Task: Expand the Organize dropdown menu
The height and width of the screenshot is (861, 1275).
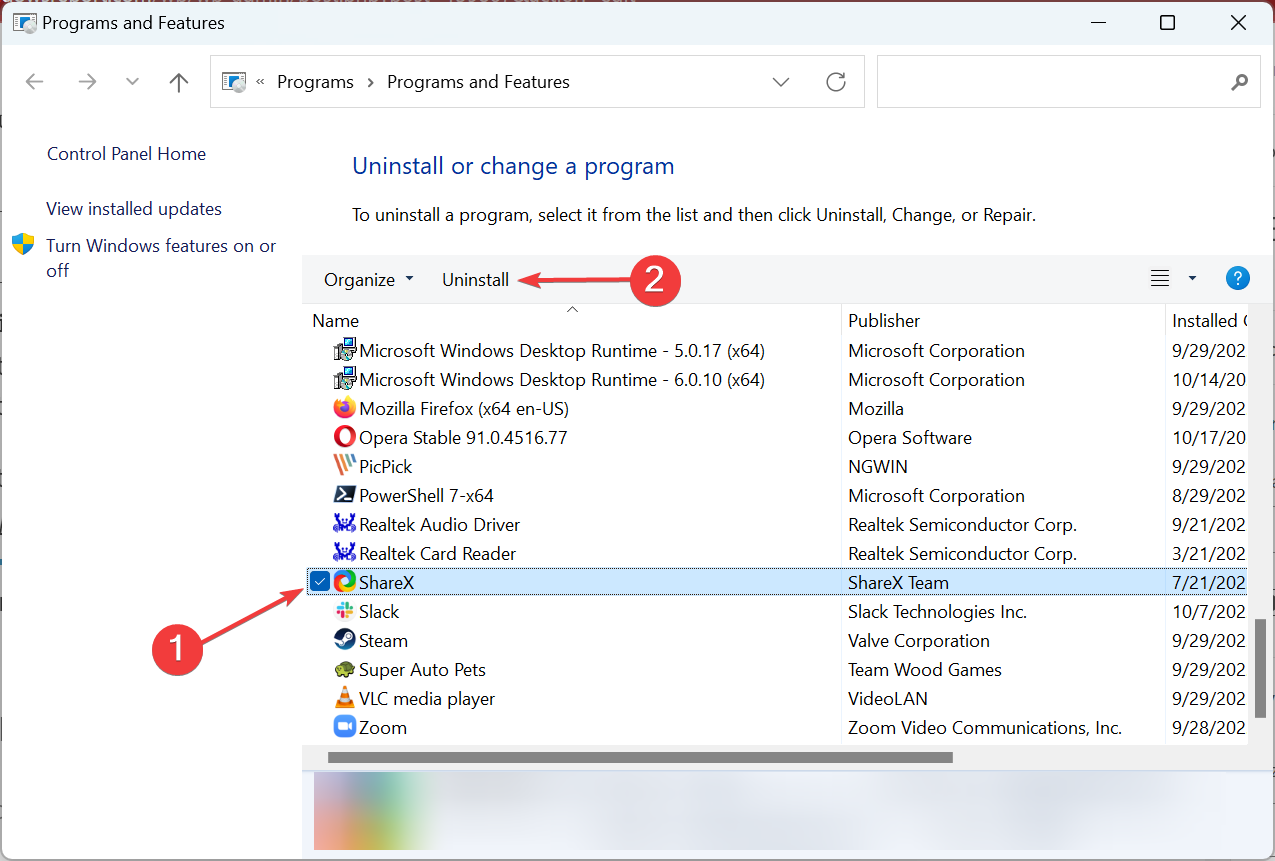Action: tap(368, 280)
